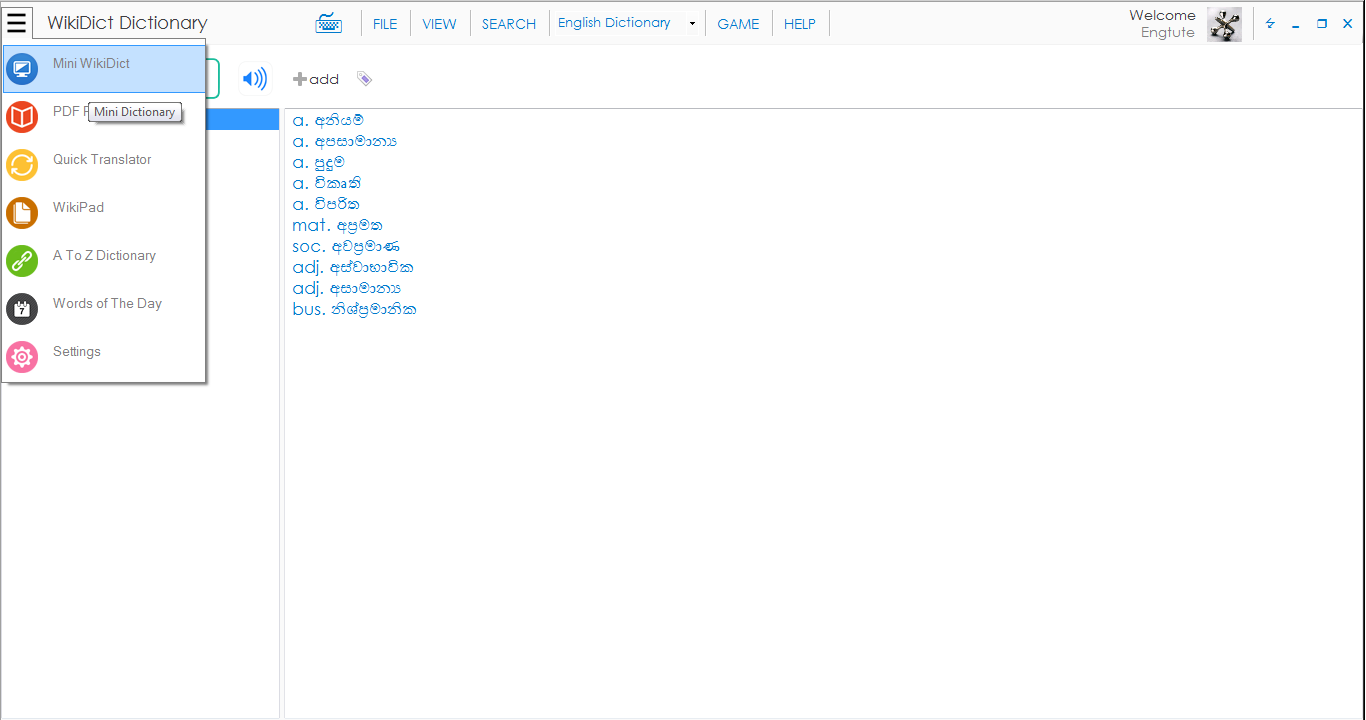Viewport: 1366px width, 720px height.
Task: Click the user avatar picture
Action: pyautogui.click(x=1224, y=24)
